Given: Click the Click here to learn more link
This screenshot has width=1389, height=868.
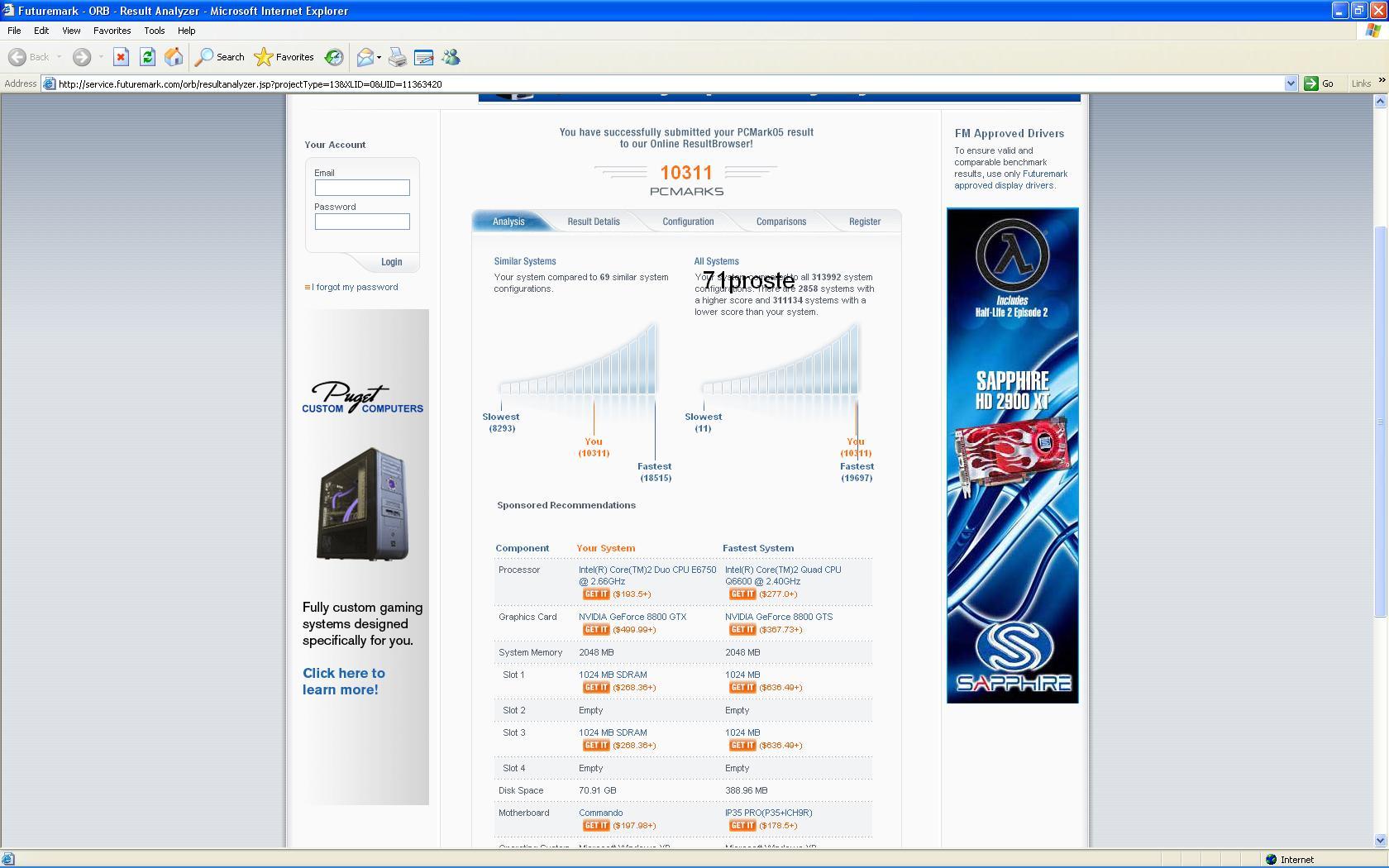Looking at the screenshot, I should click(x=344, y=681).
